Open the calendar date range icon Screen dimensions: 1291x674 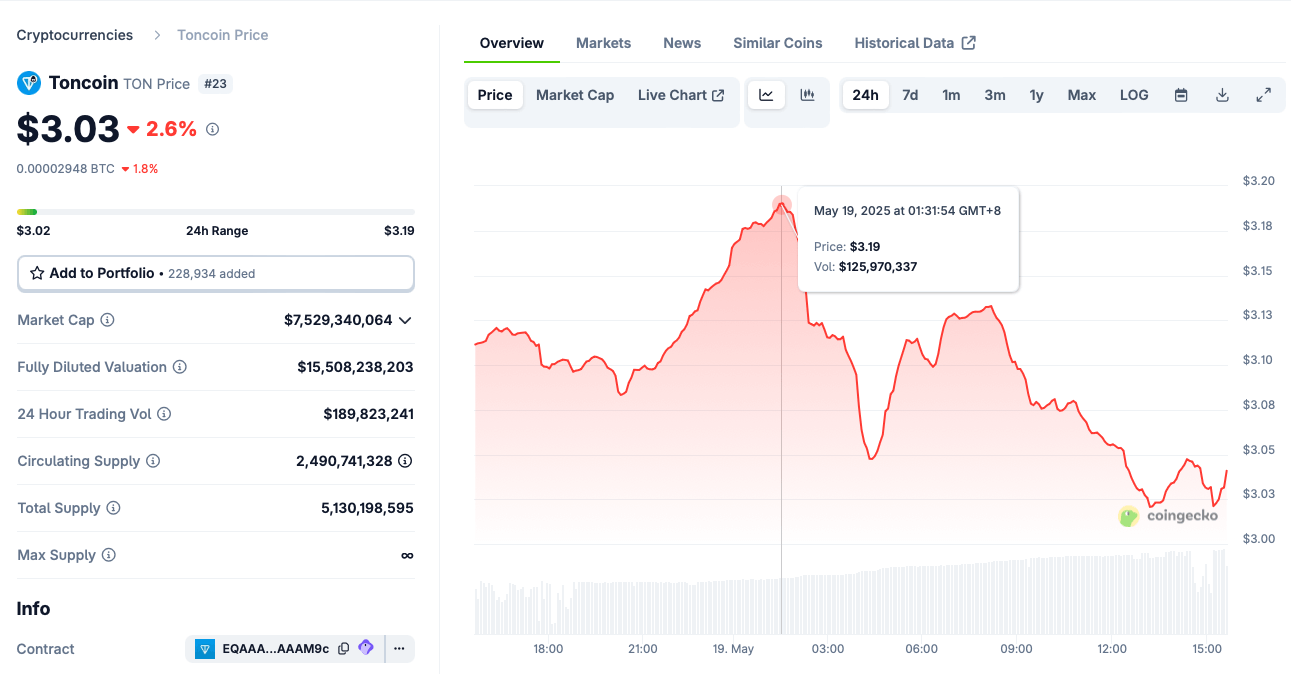click(1181, 94)
